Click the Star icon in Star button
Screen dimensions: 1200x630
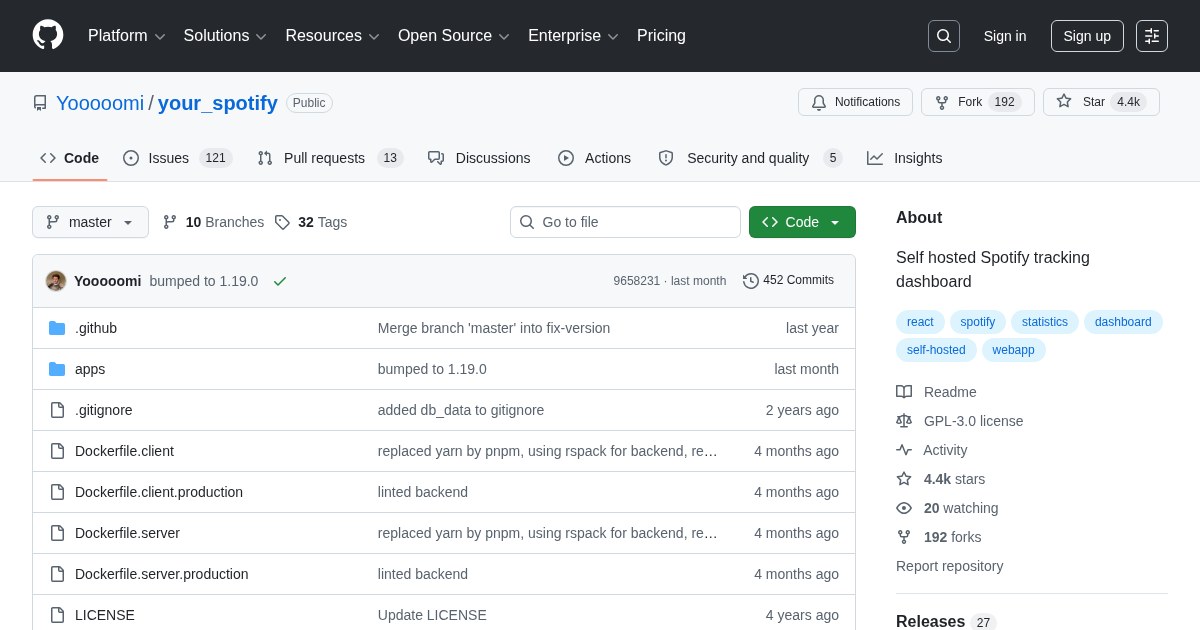click(1064, 101)
